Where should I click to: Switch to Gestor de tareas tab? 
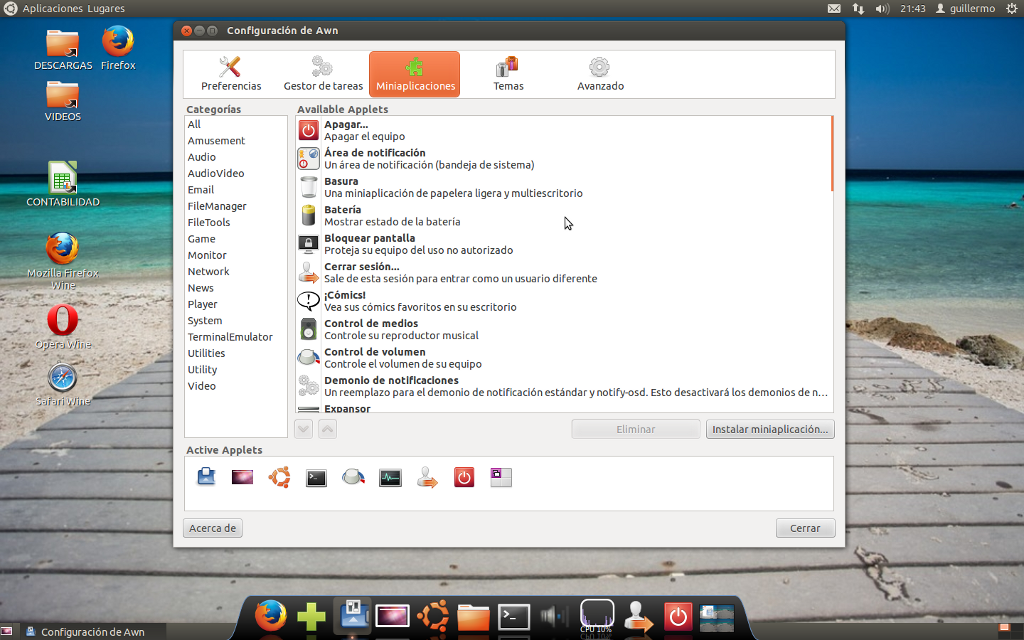click(323, 74)
